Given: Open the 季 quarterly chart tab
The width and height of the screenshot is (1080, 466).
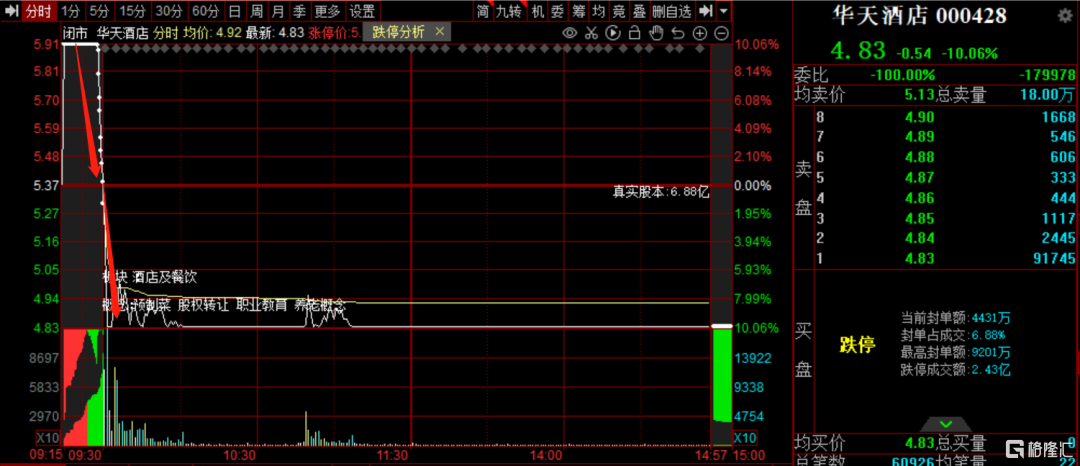Looking at the screenshot, I should coord(299,10).
